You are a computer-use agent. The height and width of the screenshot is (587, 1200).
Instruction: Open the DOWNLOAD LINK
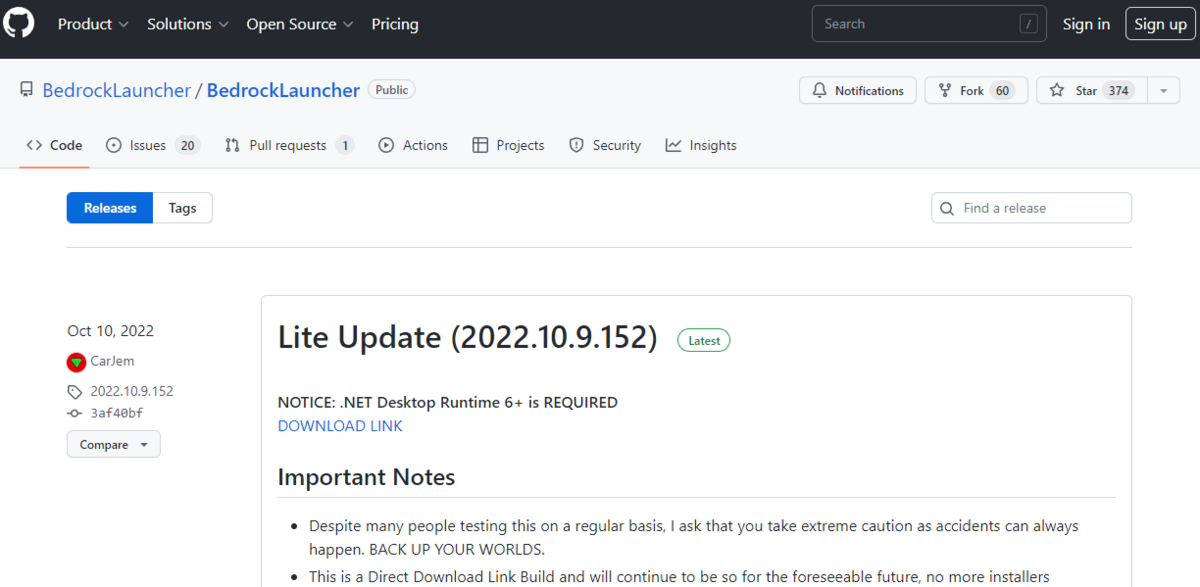[340, 426]
